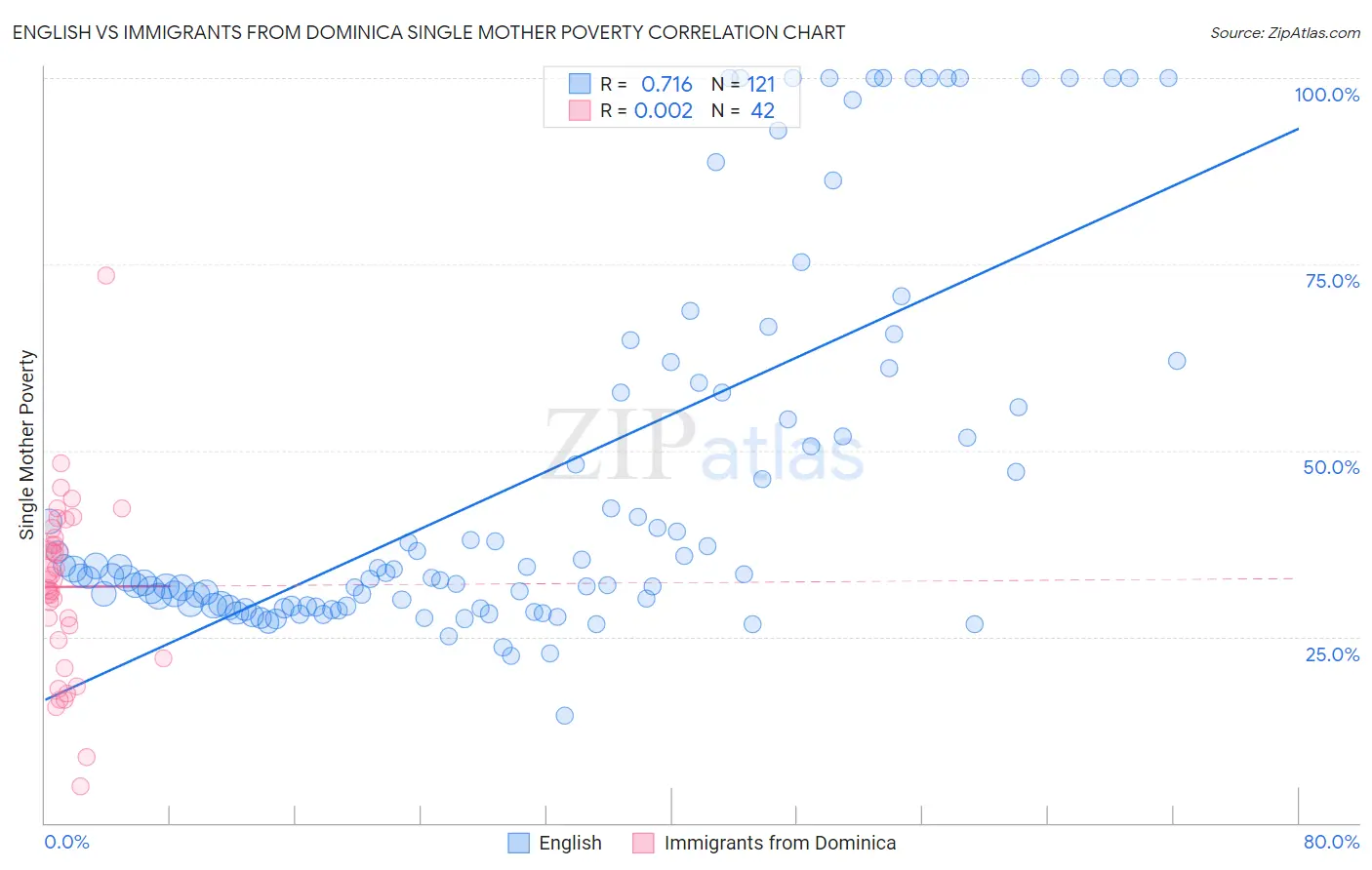Click the lowest pink data point near bottom
This screenshot has height=870, width=1372.
[x=81, y=786]
